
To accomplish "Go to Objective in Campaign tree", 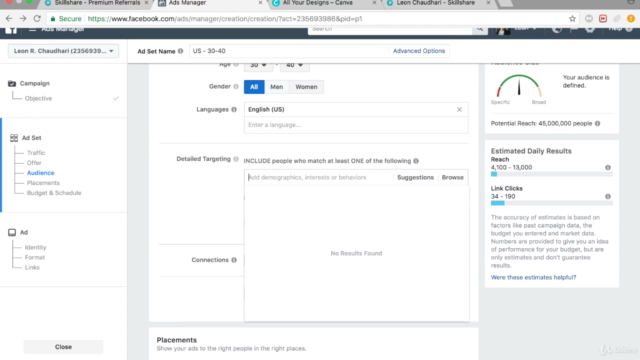I will point(38,98).
